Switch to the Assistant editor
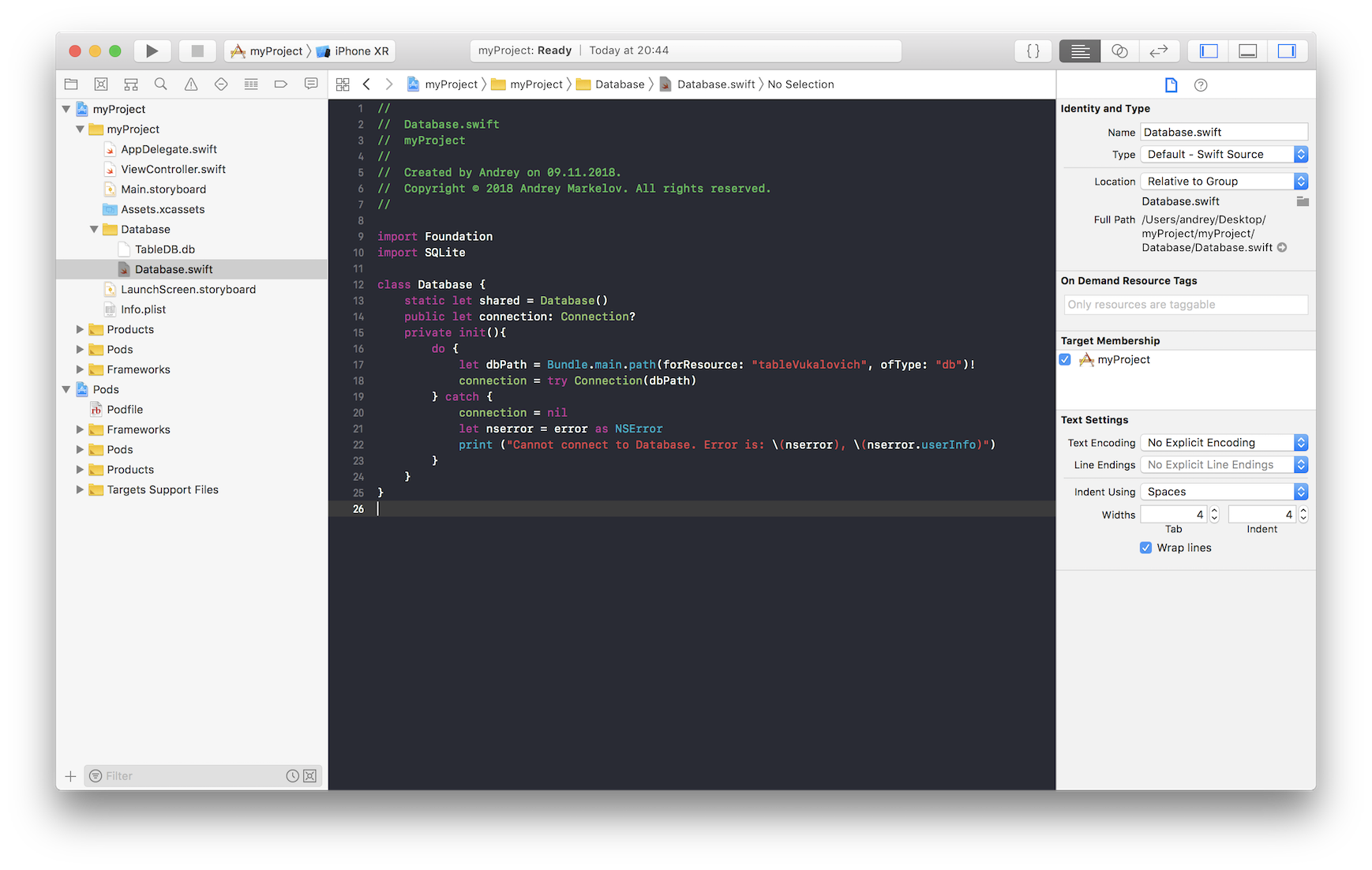This screenshot has height=870, width=1372. (x=1119, y=51)
